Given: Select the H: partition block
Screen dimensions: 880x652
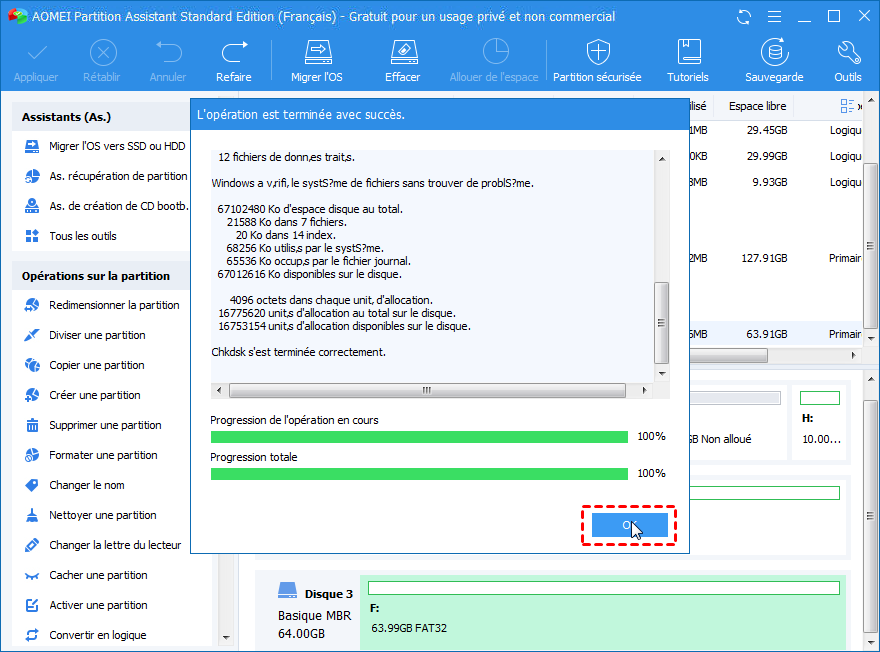Looking at the screenshot, I should 820,421.
